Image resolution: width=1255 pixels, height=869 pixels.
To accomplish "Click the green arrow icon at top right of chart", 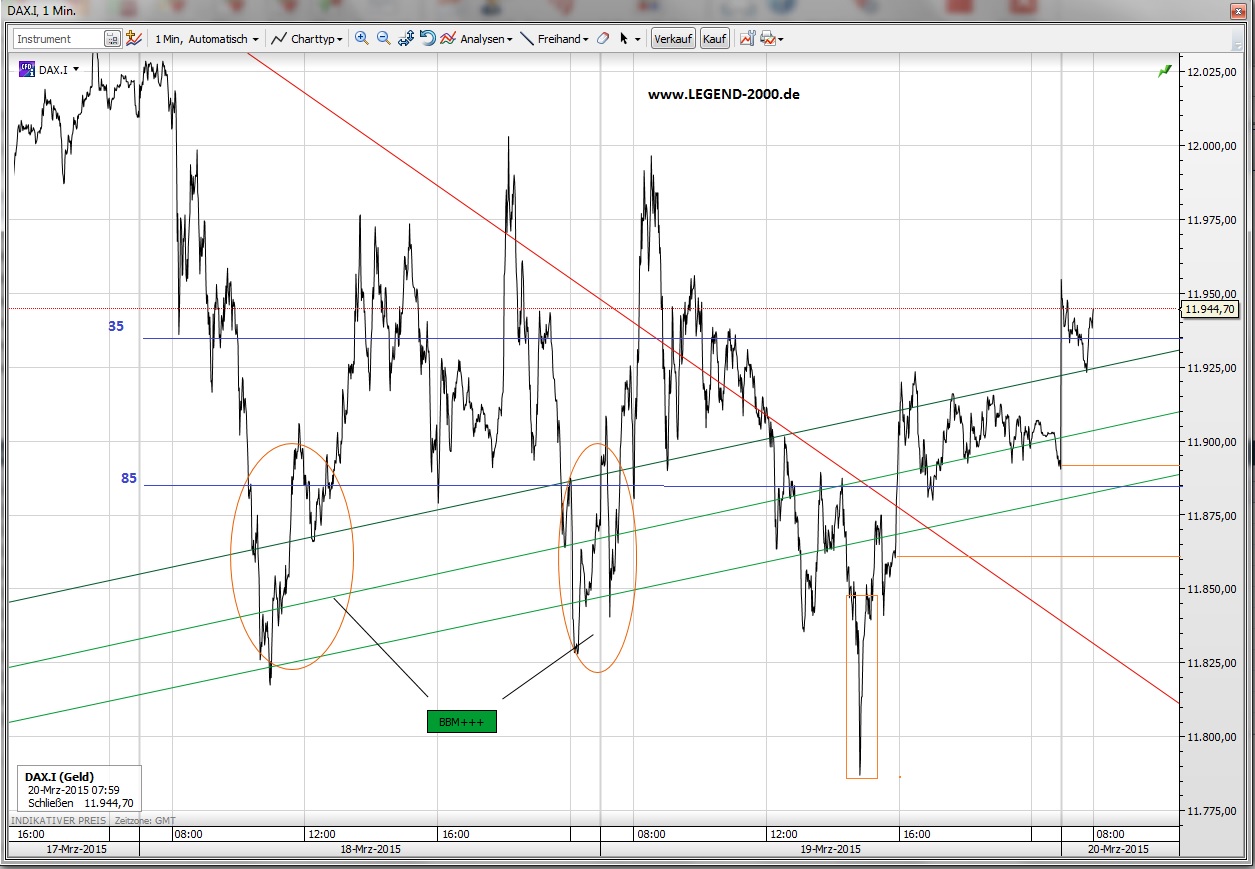I will click(x=1163, y=70).
